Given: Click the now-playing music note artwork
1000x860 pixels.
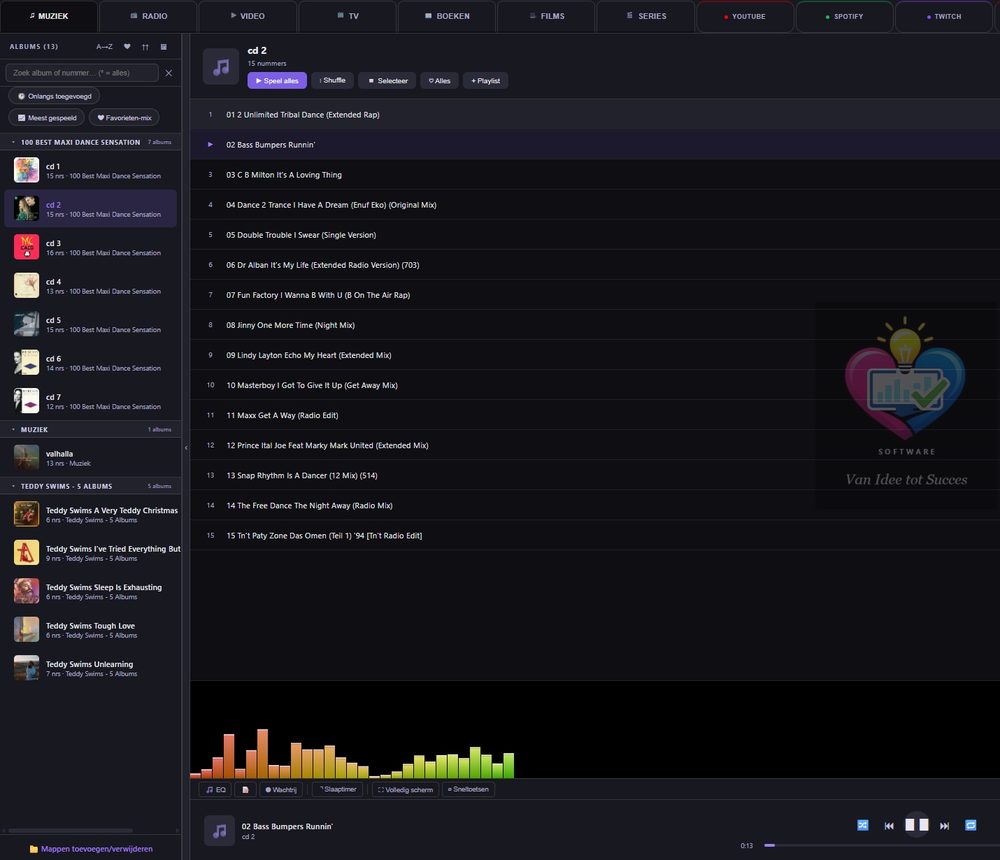Looking at the screenshot, I should 219,831.
